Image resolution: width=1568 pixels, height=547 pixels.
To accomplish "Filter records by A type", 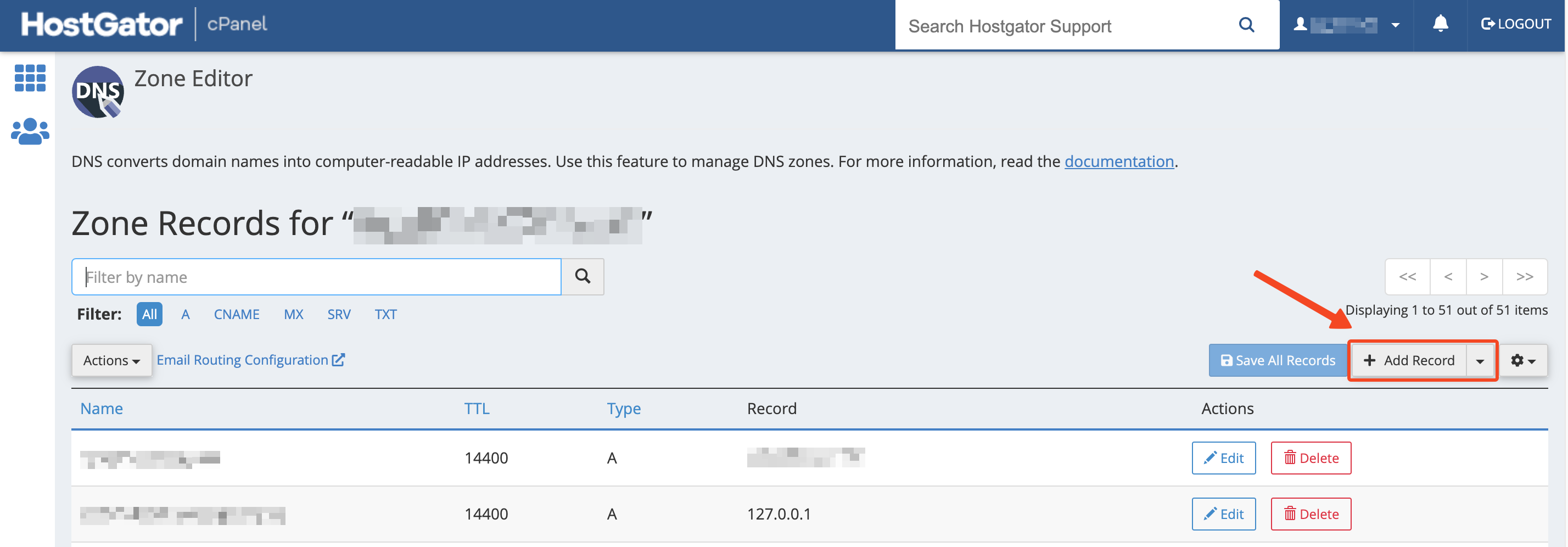I will pos(186,314).
